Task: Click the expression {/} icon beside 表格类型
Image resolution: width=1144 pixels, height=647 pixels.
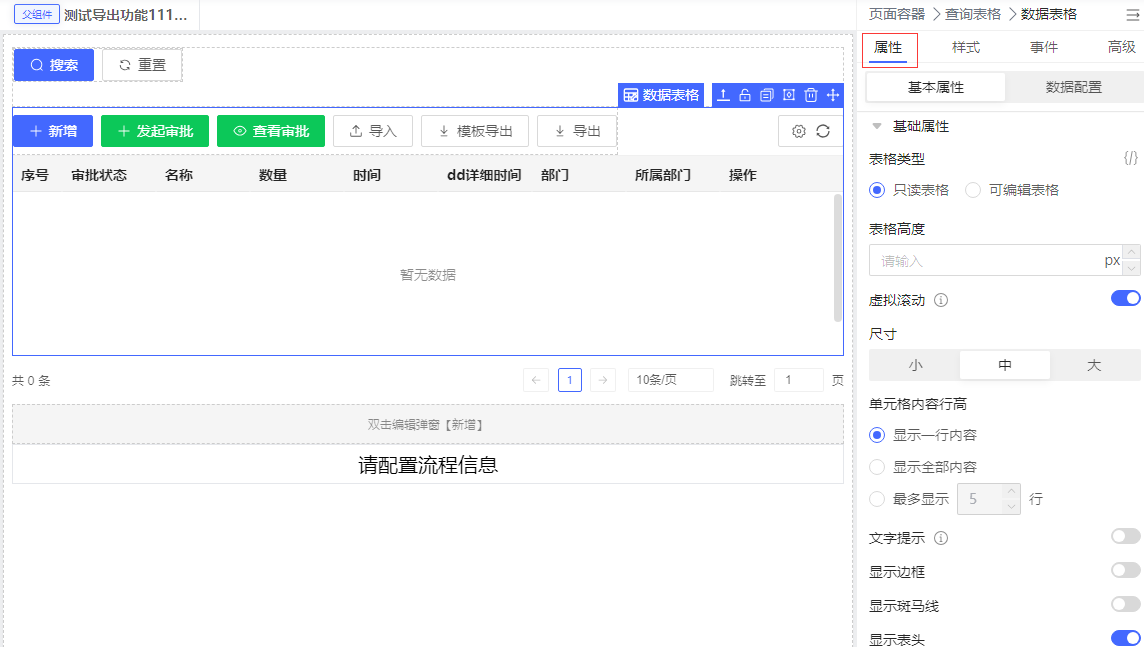Action: tap(1130, 158)
